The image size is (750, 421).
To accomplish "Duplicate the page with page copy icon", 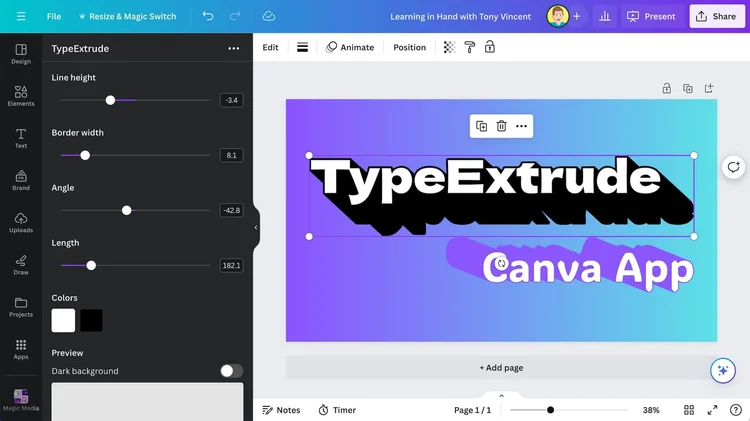I will pos(688,89).
